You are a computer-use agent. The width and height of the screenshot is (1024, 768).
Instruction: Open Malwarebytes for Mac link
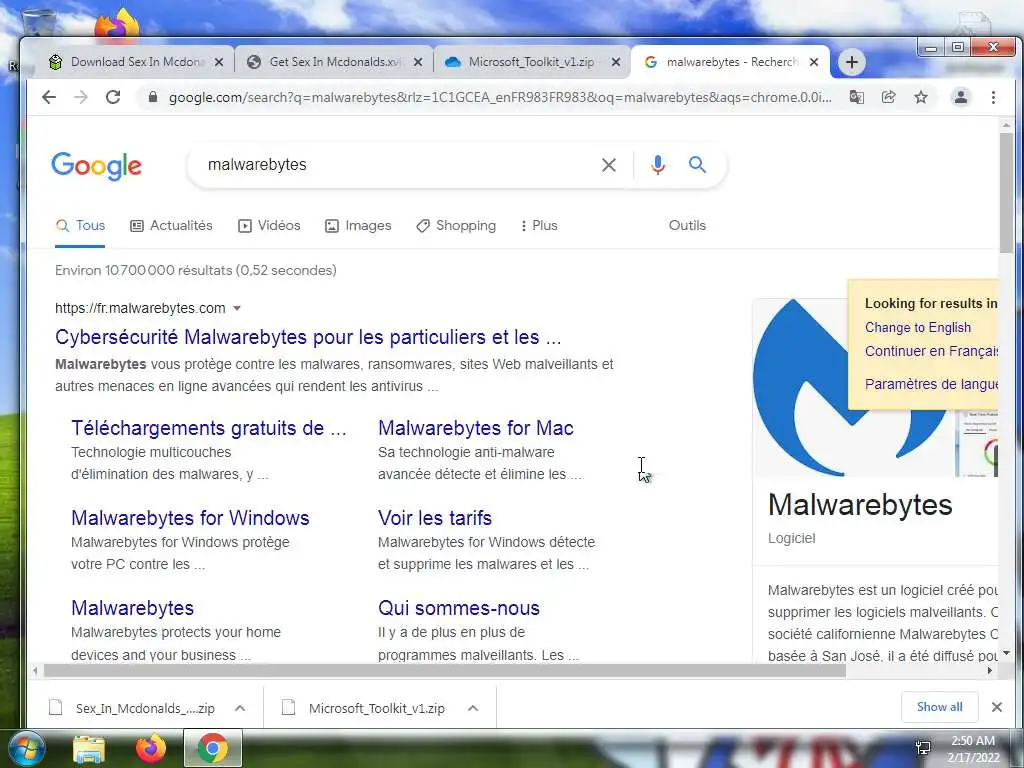click(x=475, y=428)
